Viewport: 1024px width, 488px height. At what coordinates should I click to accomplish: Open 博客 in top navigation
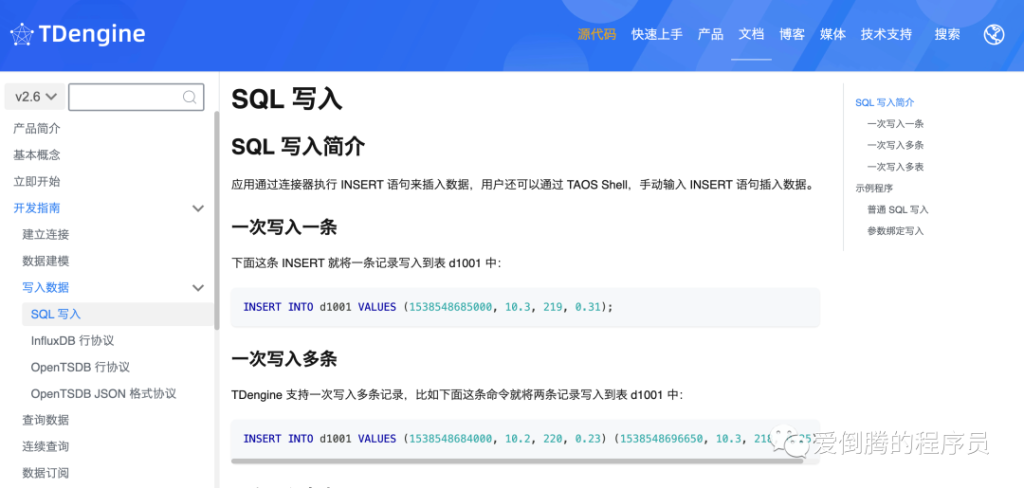(x=792, y=35)
